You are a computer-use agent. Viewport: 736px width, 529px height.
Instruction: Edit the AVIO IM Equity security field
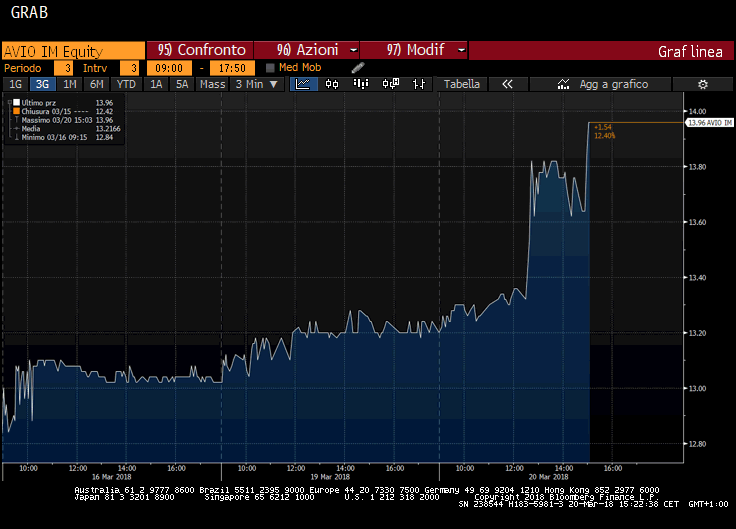pyautogui.click(x=73, y=51)
